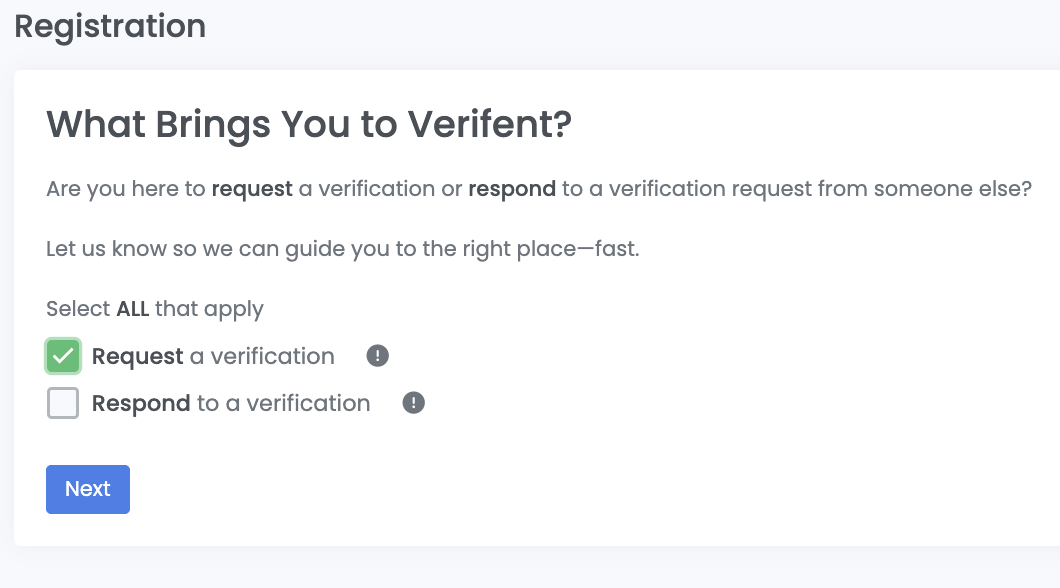Click bold 'Request' word in the checkbox label
Viewport: 1060px width, 588px height.
138,356
